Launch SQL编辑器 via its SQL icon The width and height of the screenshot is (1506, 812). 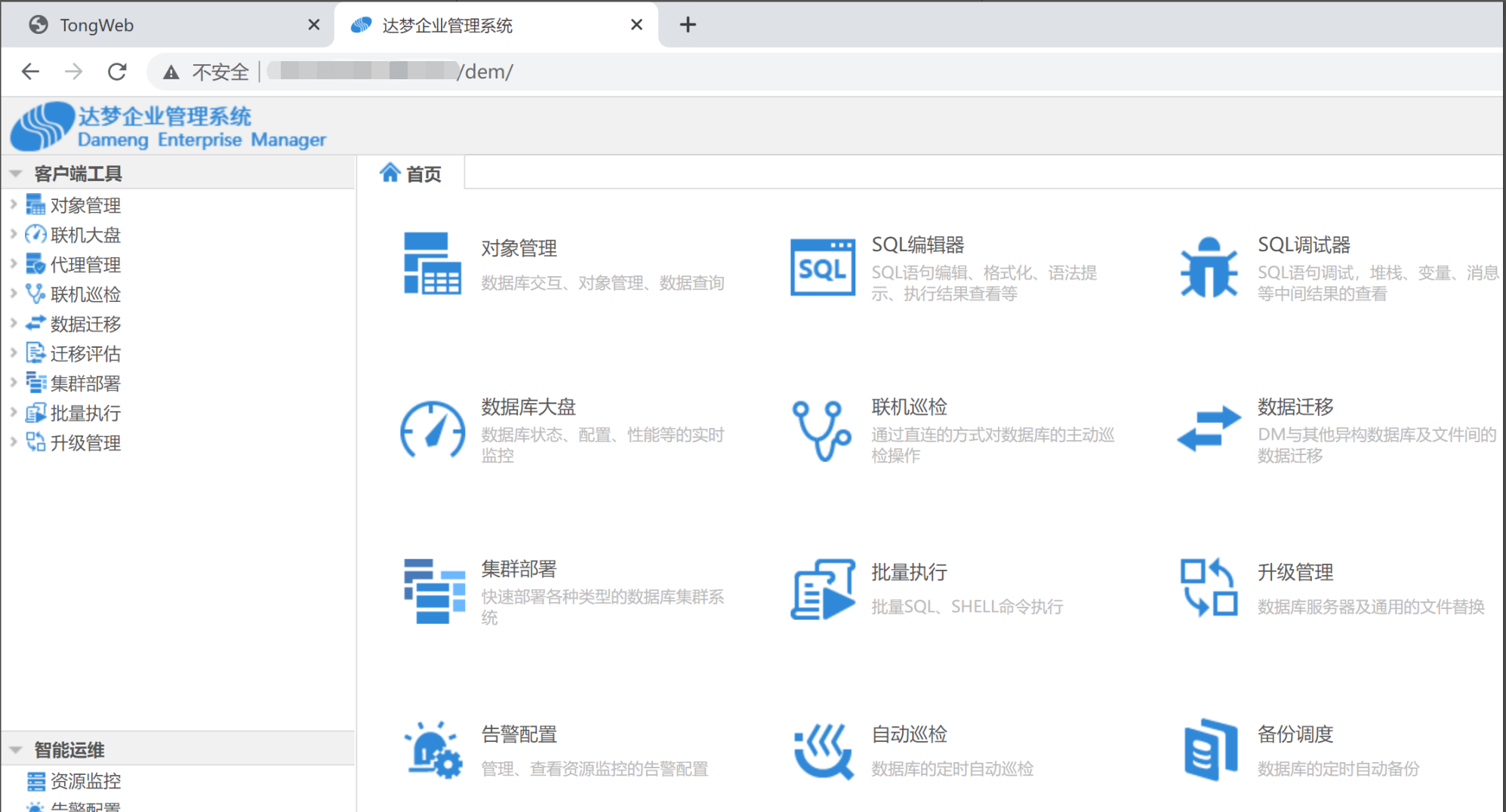pyautogui.click(x=822, y=267)
